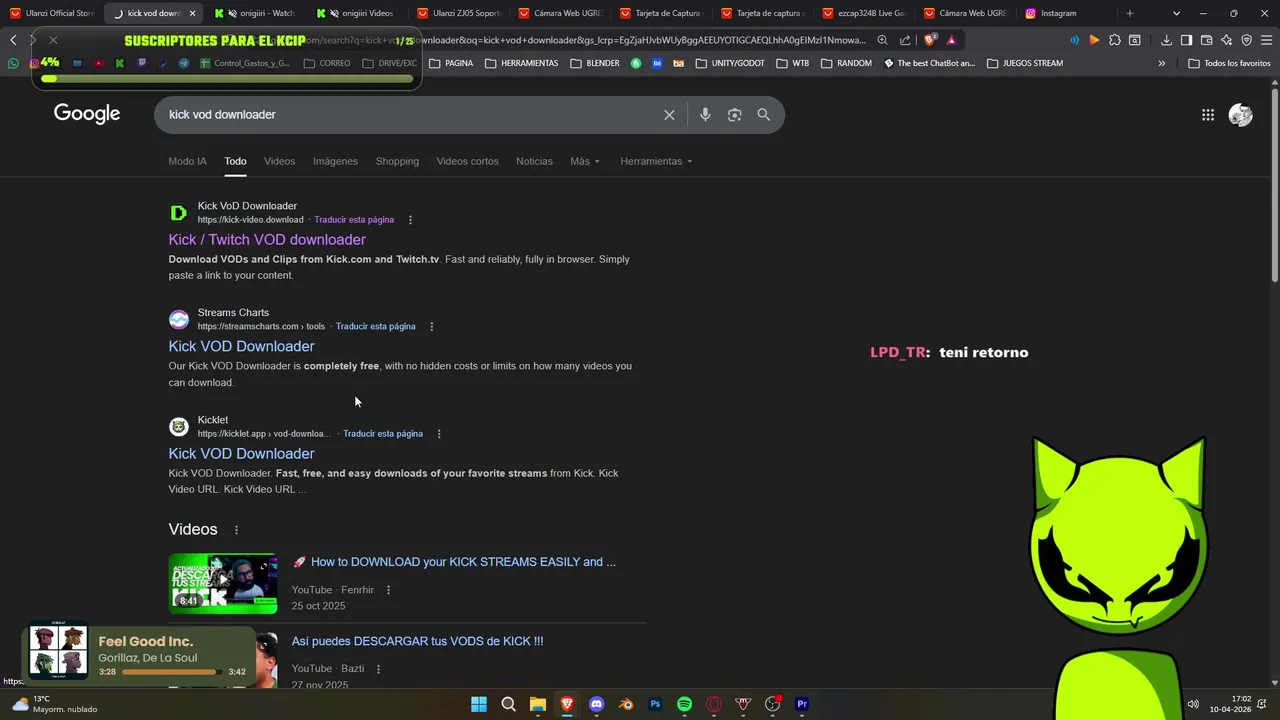Open more options for kick-video.download result
Image resolution: width=1280 pixels, height=720 pixels.
point(410,220)
